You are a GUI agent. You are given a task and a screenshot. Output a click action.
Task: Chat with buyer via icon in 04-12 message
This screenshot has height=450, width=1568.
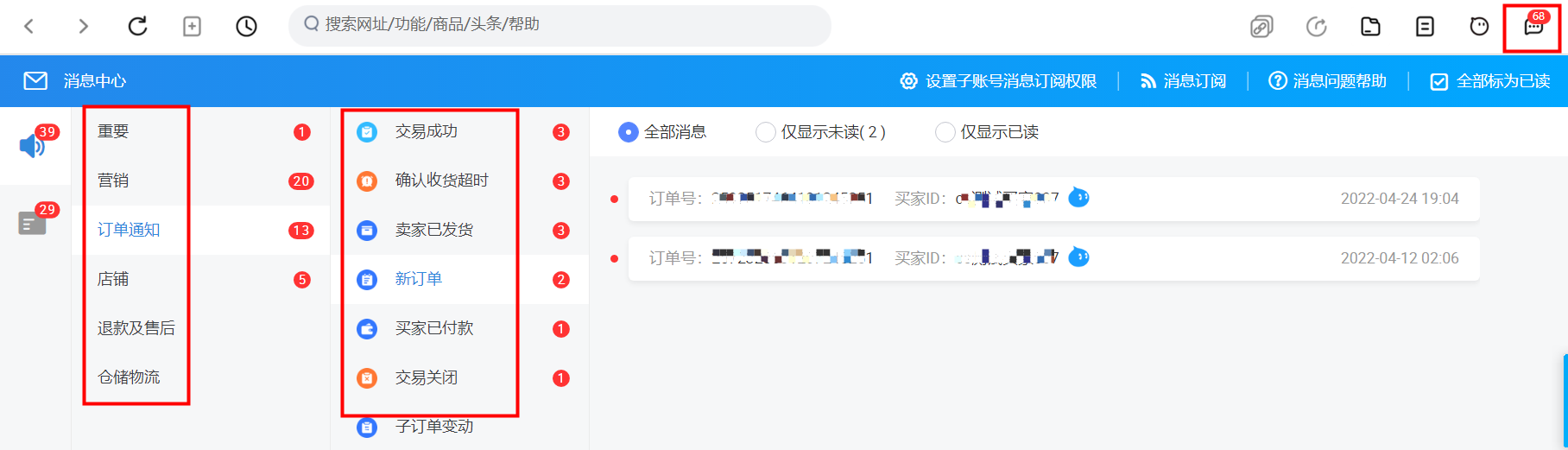click(x=1078, y=257)
